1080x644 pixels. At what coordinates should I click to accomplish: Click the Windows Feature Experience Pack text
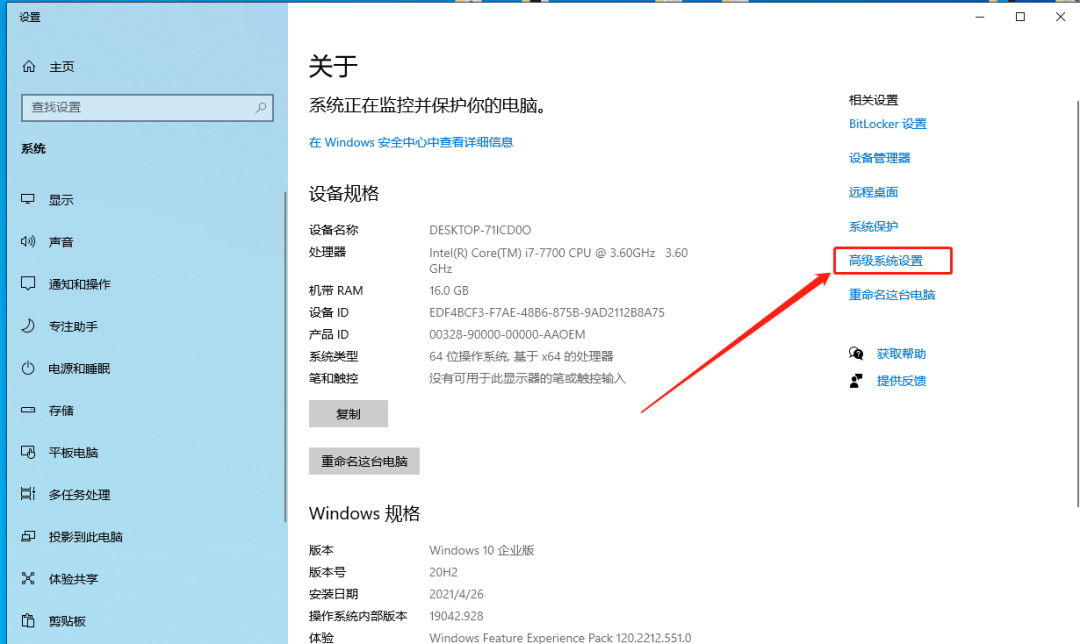click(560, 638)
